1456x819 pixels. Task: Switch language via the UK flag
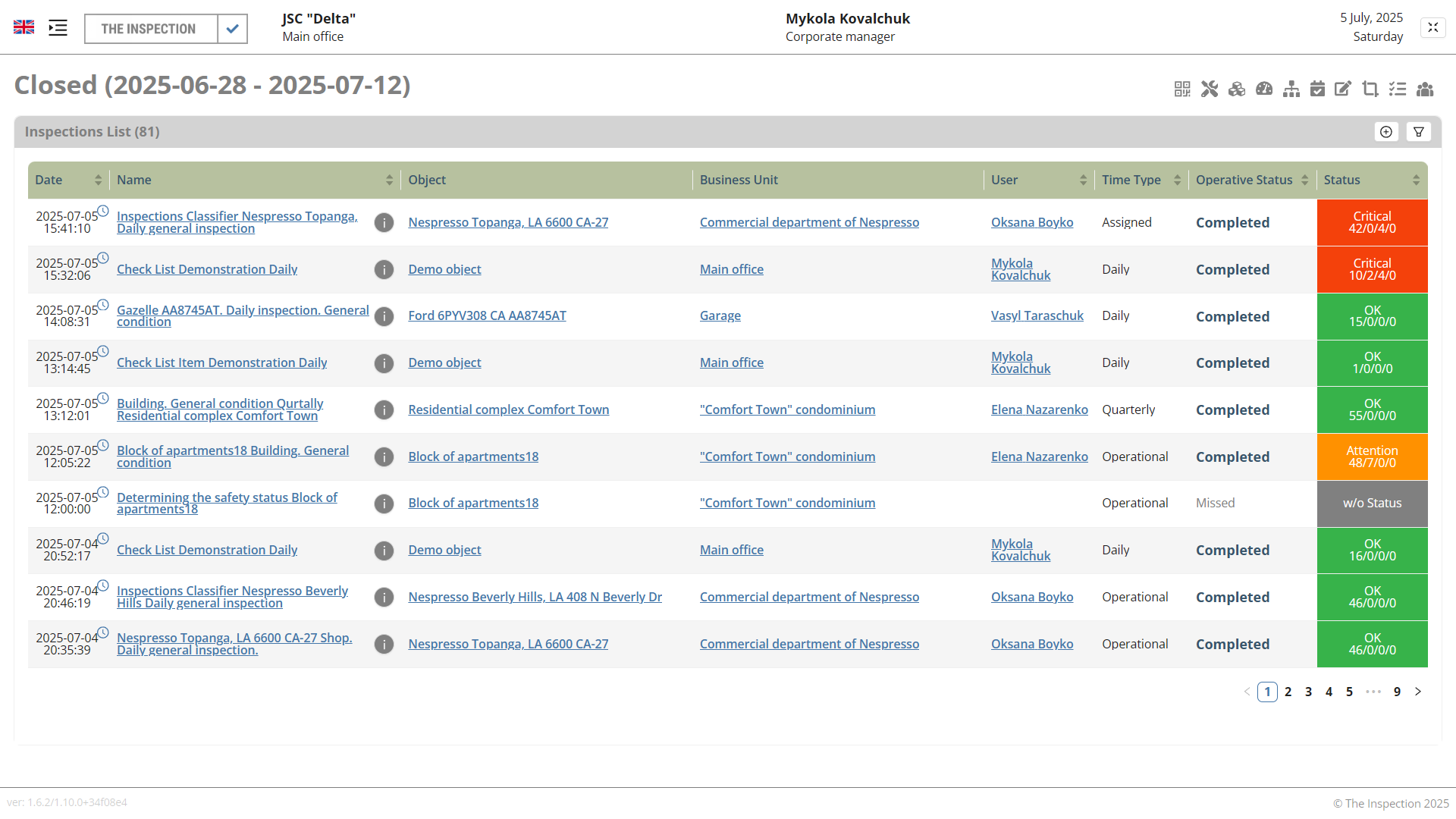pyautogui.click(x=24, y=27)
